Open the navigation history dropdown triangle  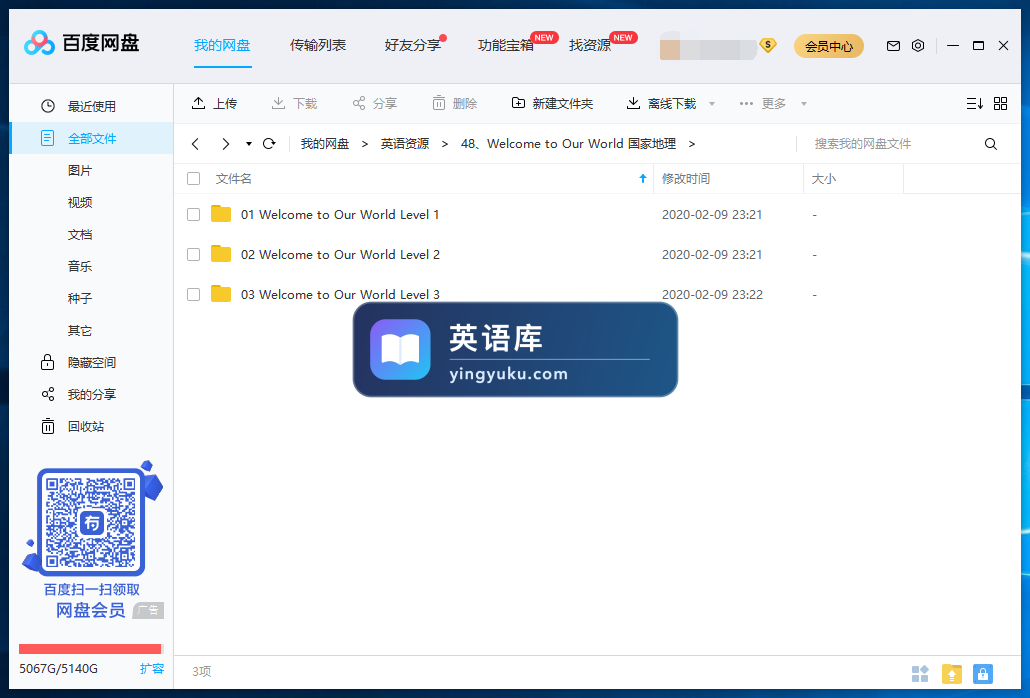coord(249,144)
